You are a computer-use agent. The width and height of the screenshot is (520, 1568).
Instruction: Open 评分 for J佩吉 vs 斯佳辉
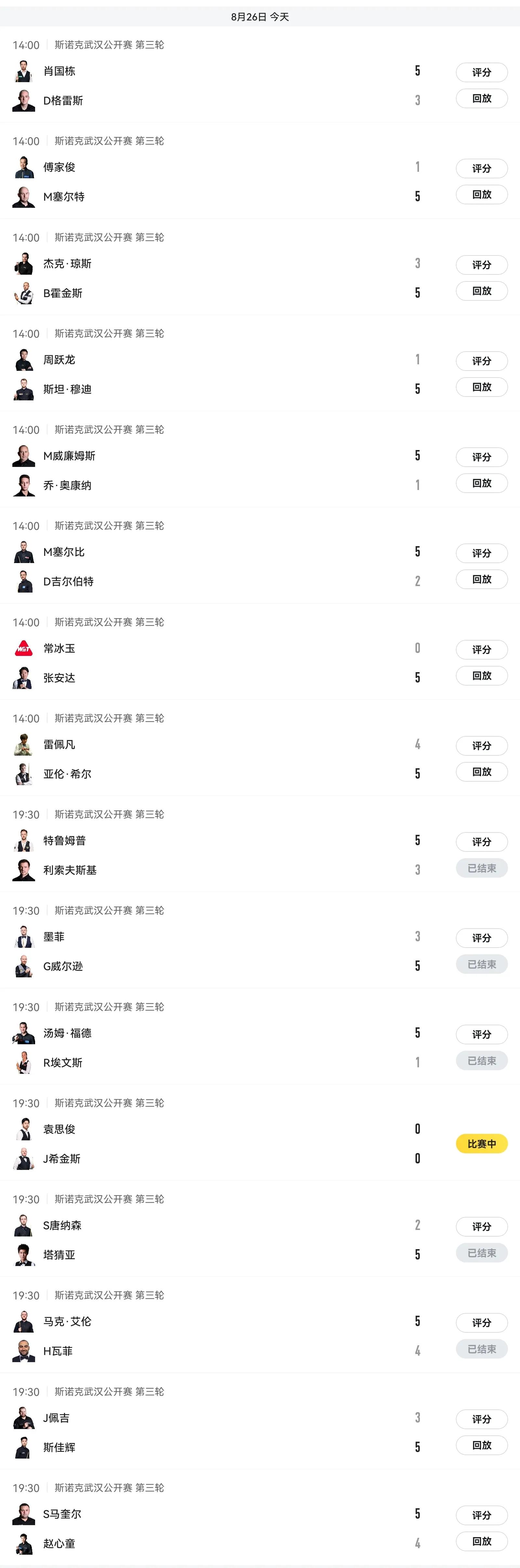[x=482, y=1419]
